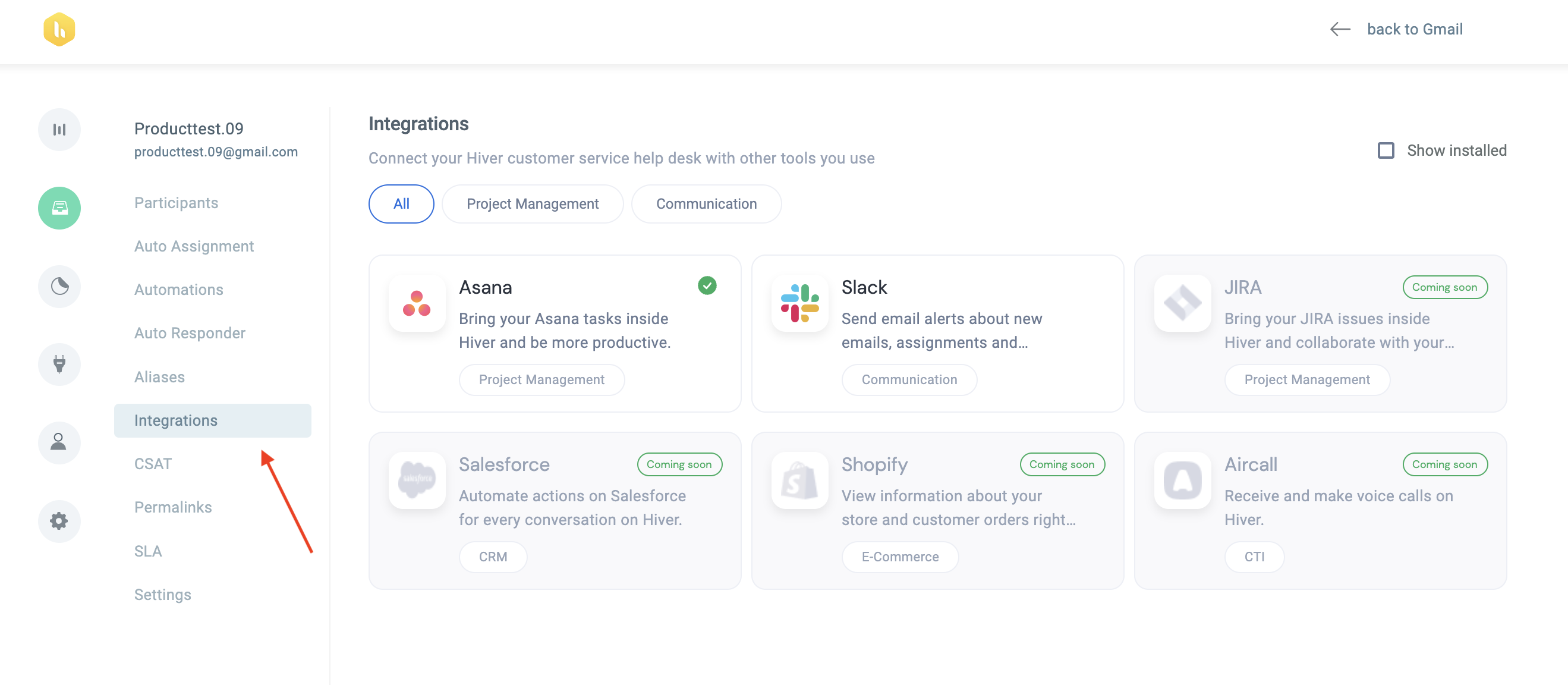Click the Asana logo icon

[x=417, y=303]
